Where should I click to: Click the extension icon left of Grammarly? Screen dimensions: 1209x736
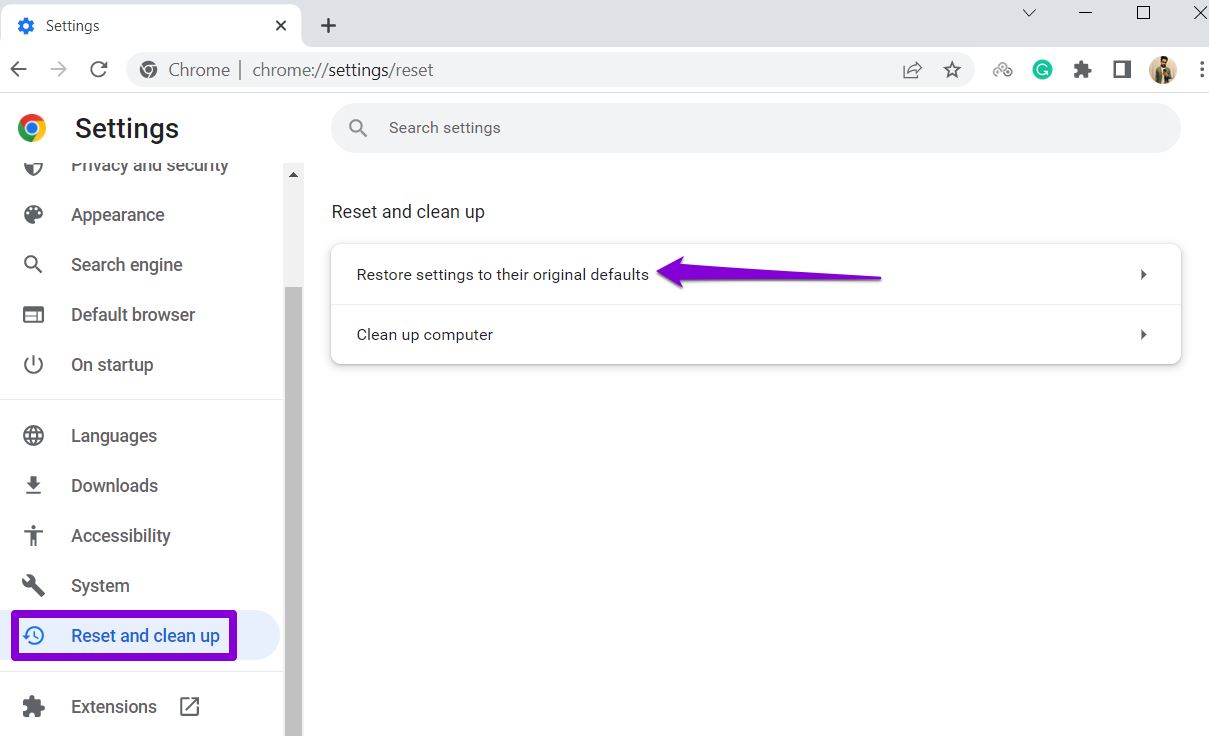click(1002, 70)
